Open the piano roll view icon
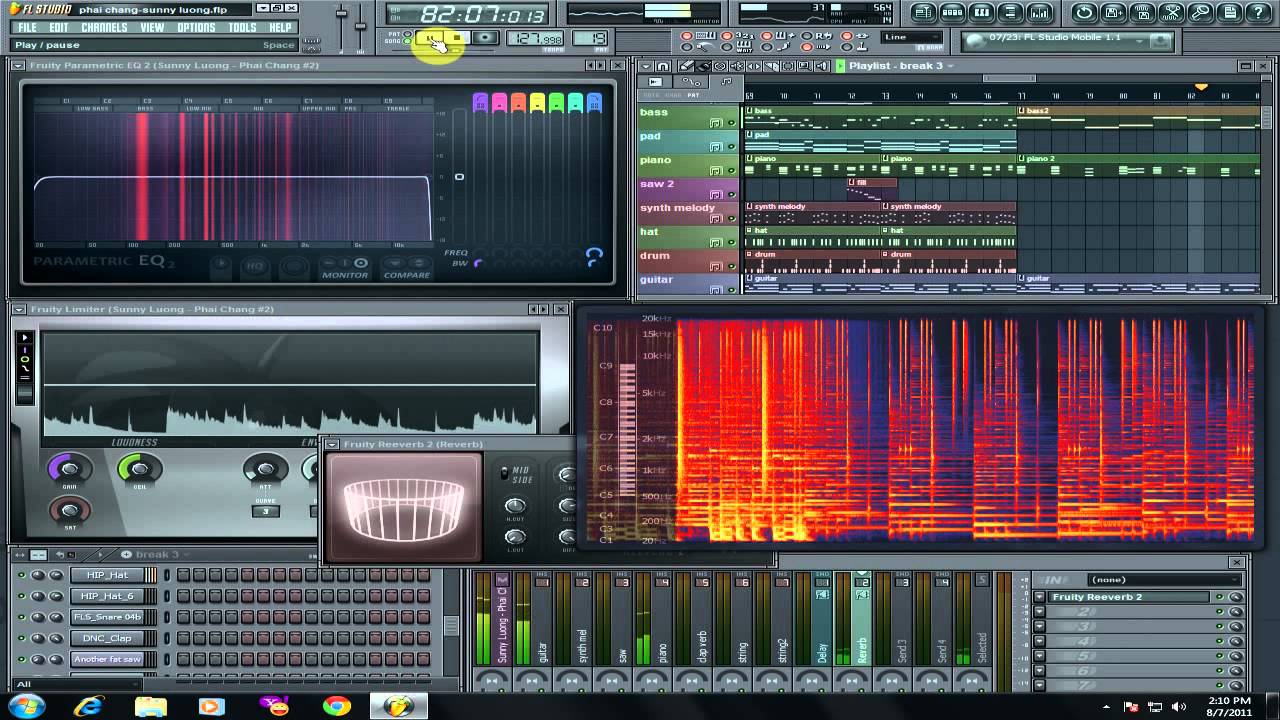Viewport: 1280px width, 720px height. tap(982, 13)
